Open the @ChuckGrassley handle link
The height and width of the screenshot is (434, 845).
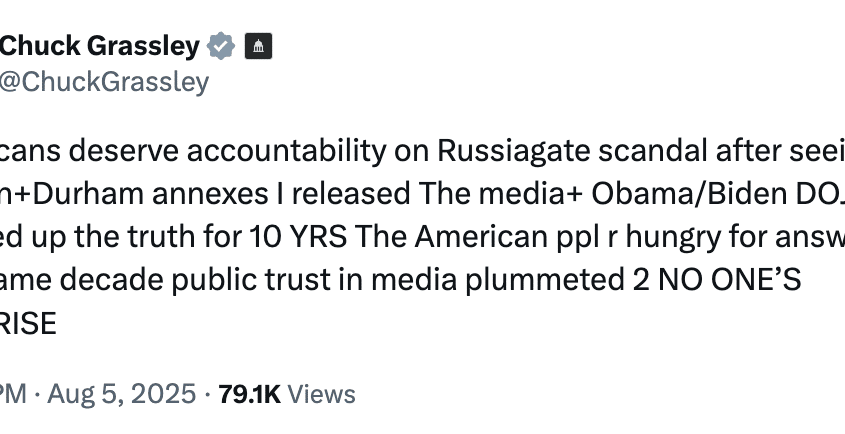(x=104, y=82)
